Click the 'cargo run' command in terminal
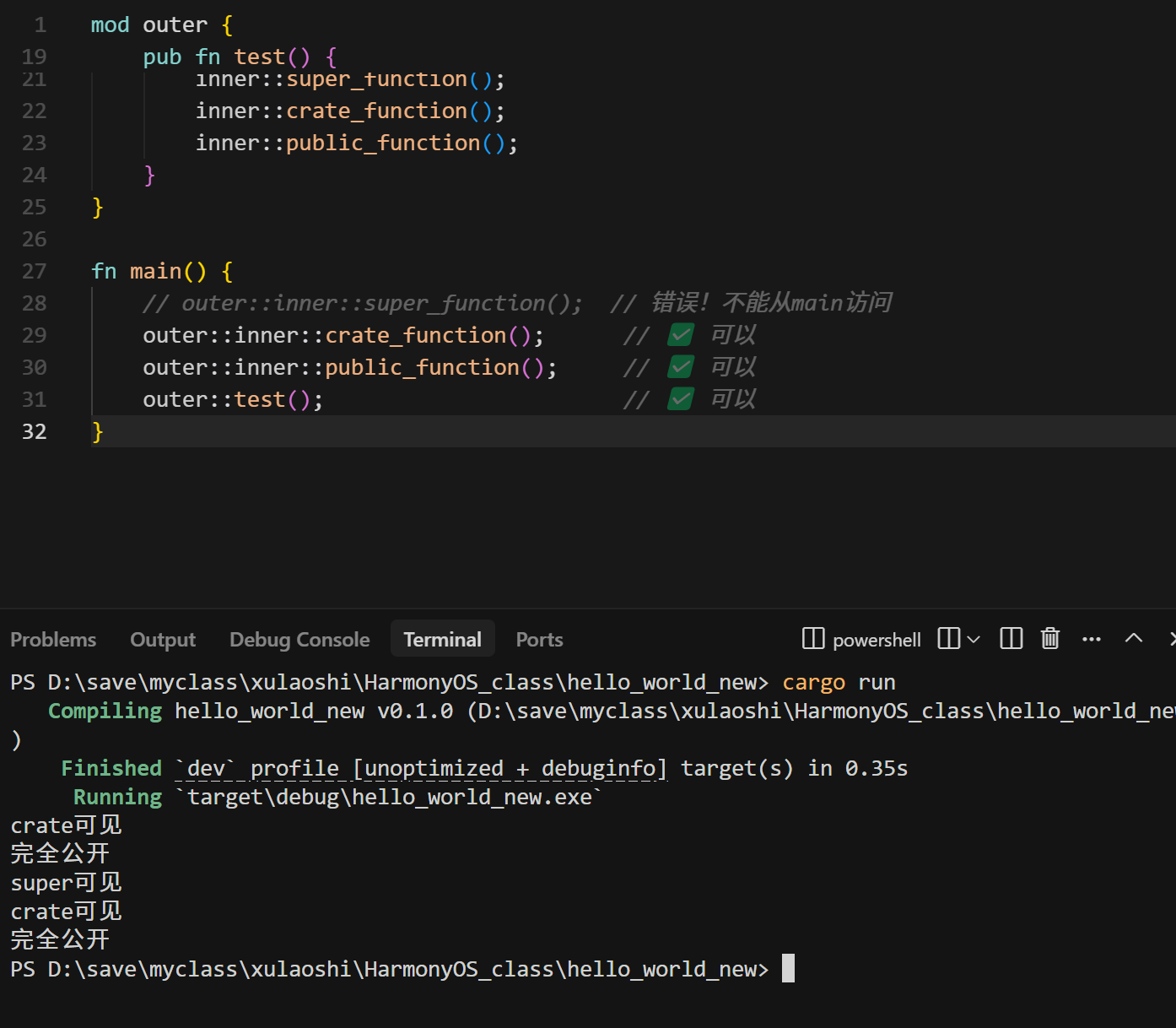 point(839,682)
